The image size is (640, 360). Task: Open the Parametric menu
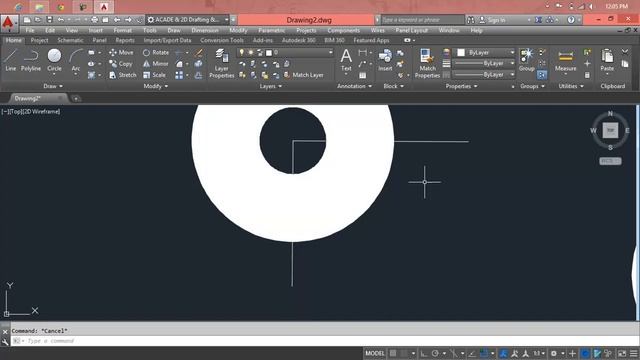click(x=271, y=30)
